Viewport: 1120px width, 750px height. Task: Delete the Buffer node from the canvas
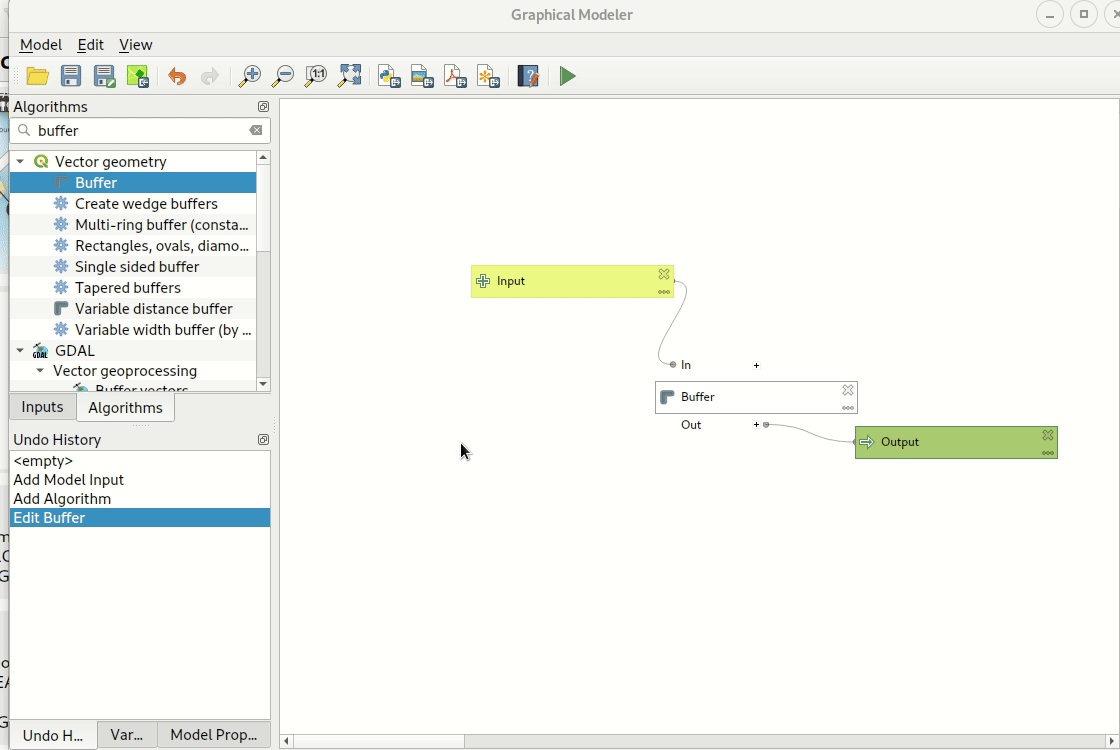(848, 390)
